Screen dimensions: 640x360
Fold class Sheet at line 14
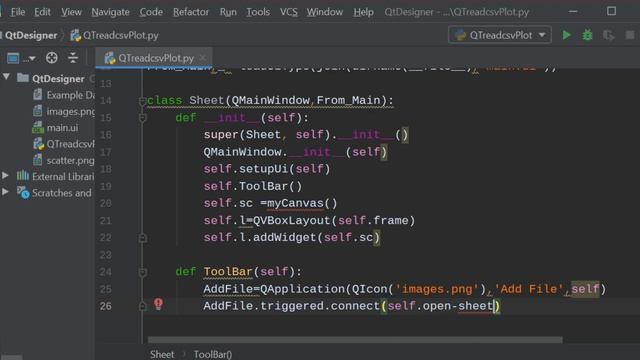pyautogui.click(x=142, y=101)
